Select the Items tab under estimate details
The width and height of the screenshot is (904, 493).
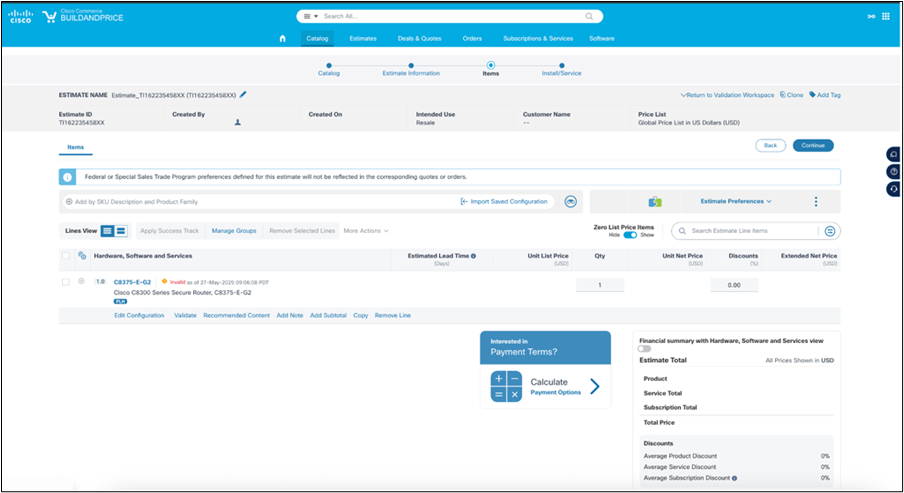(76, 148)
